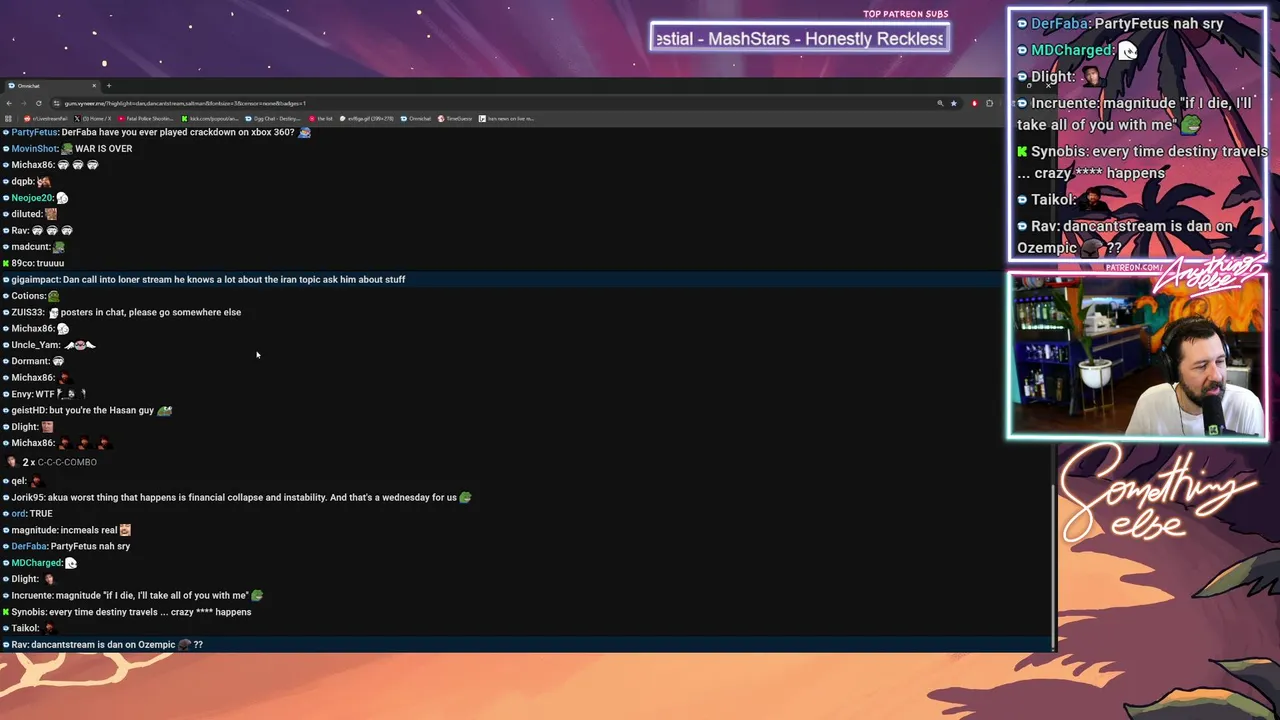
Task: Bookmark this page with the star icon
Action: 954,103
